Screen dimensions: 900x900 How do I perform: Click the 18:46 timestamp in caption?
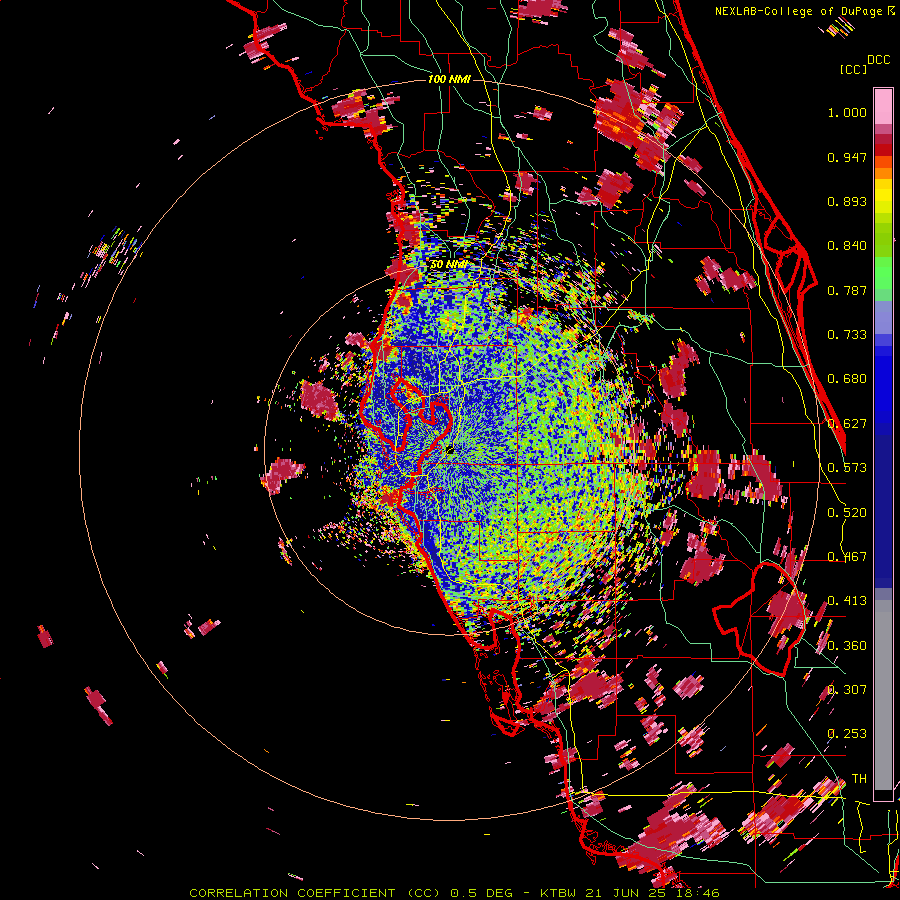point(698,893)
